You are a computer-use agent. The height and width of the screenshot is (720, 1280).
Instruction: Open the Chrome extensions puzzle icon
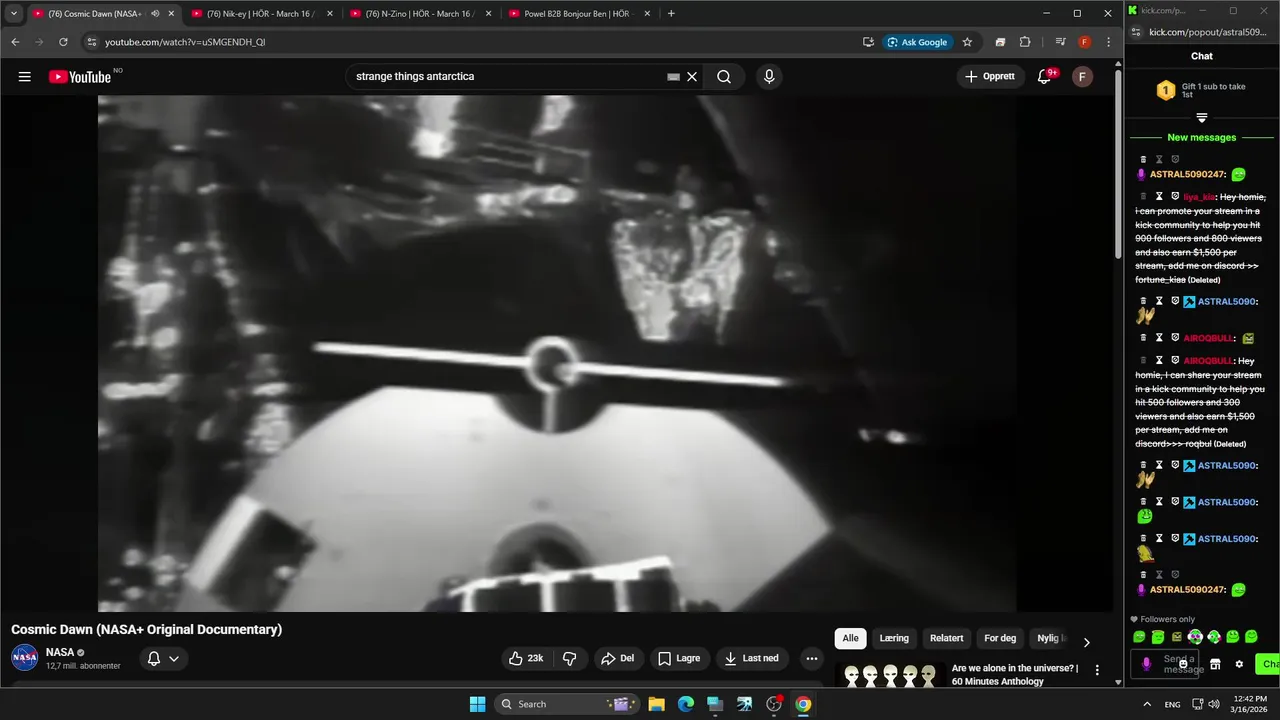coord(1025,42)
